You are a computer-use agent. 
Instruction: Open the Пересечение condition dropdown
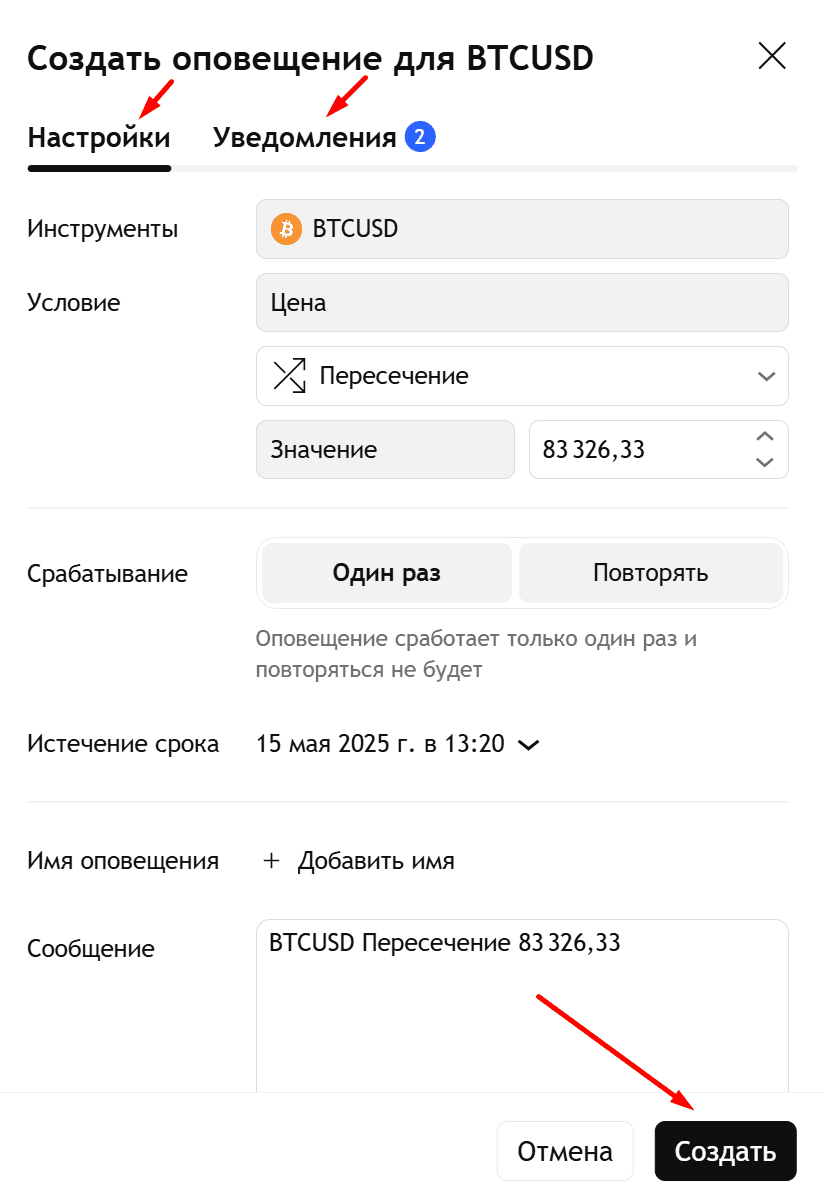pyautogui.click(x=522, y=376)
